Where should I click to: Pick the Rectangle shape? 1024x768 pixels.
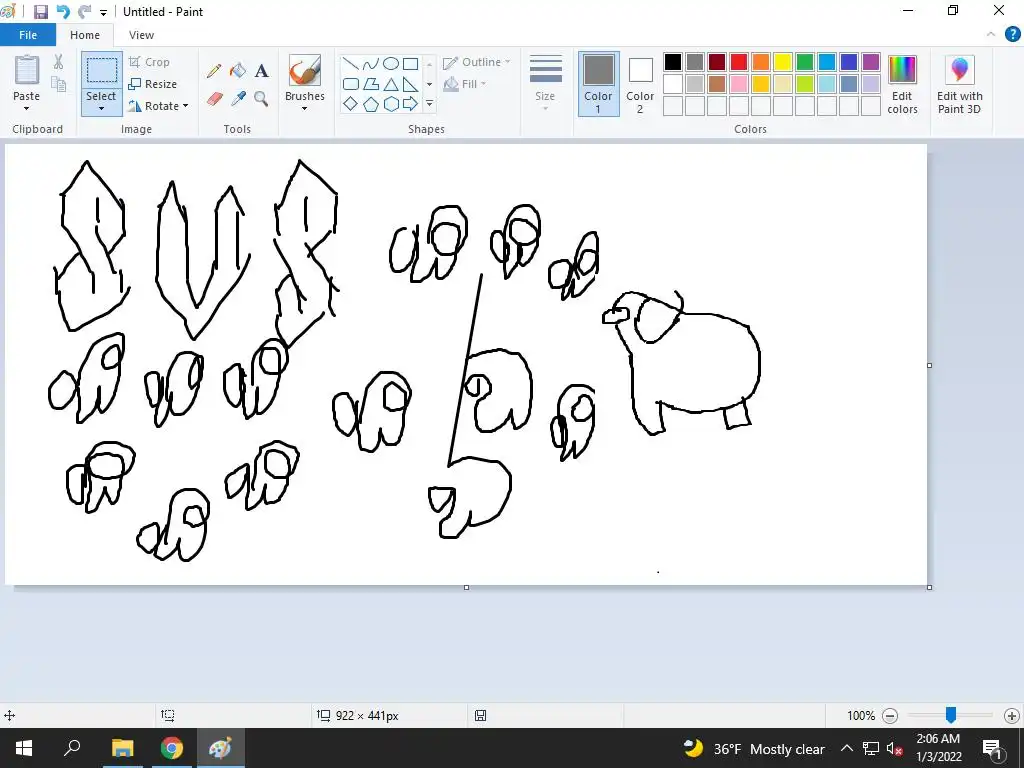(x=411, y=63)
